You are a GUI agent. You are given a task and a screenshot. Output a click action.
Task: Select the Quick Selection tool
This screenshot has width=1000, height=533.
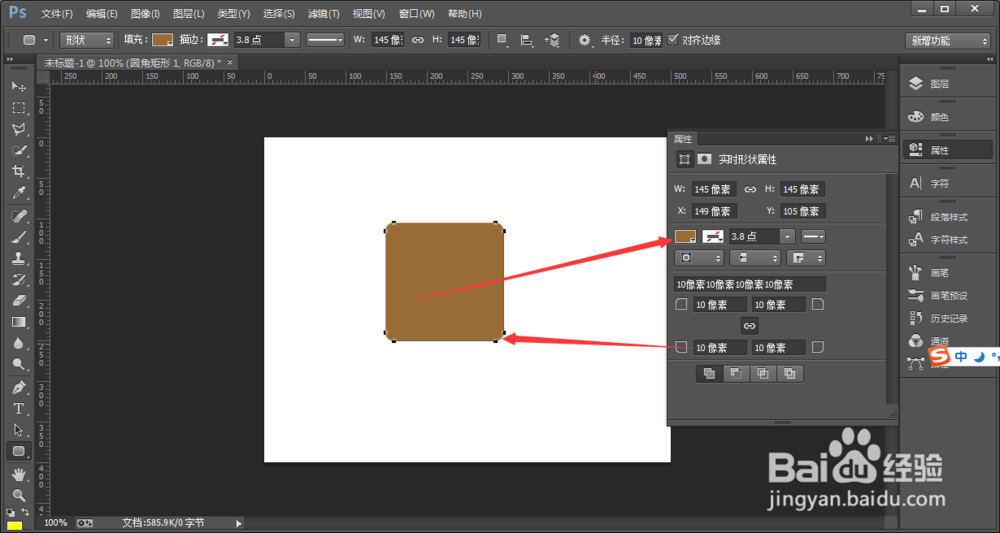tap(18, 150)
